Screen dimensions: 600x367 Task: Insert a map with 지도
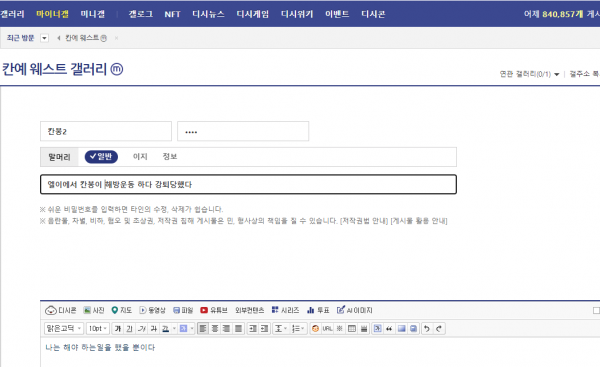(121, 310)
